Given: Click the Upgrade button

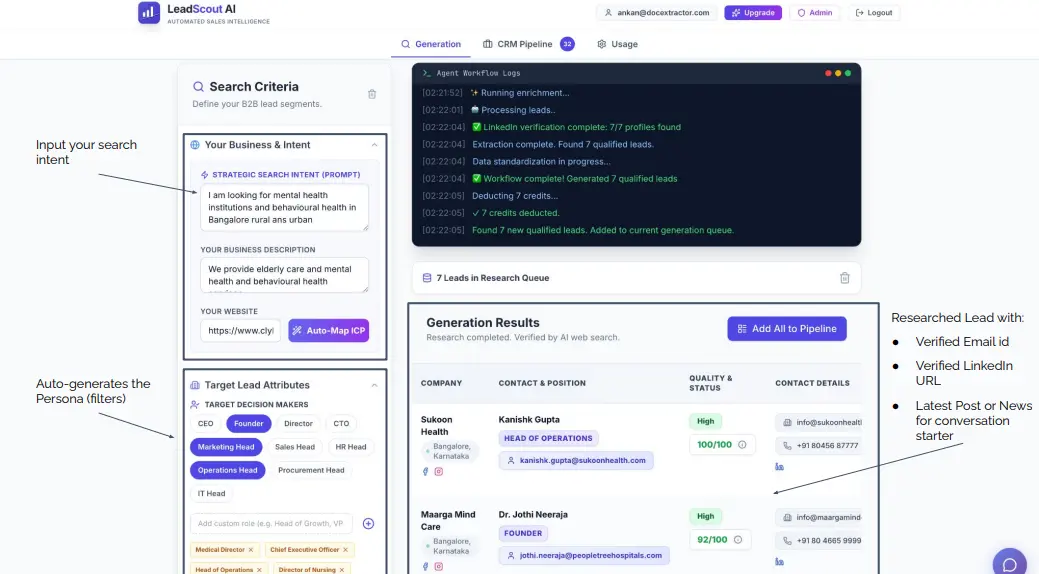Looking at the screenshot, I should 753,13.
